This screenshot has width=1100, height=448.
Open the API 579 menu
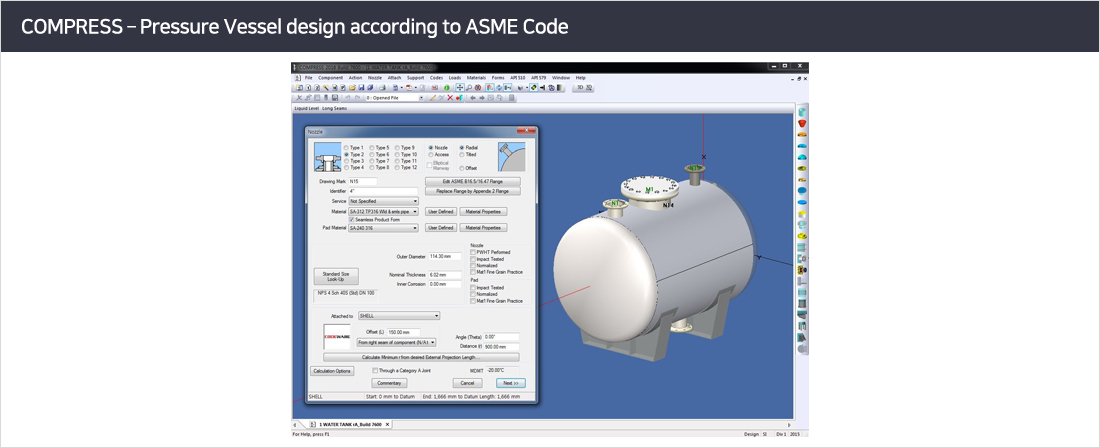coord(539,78)
